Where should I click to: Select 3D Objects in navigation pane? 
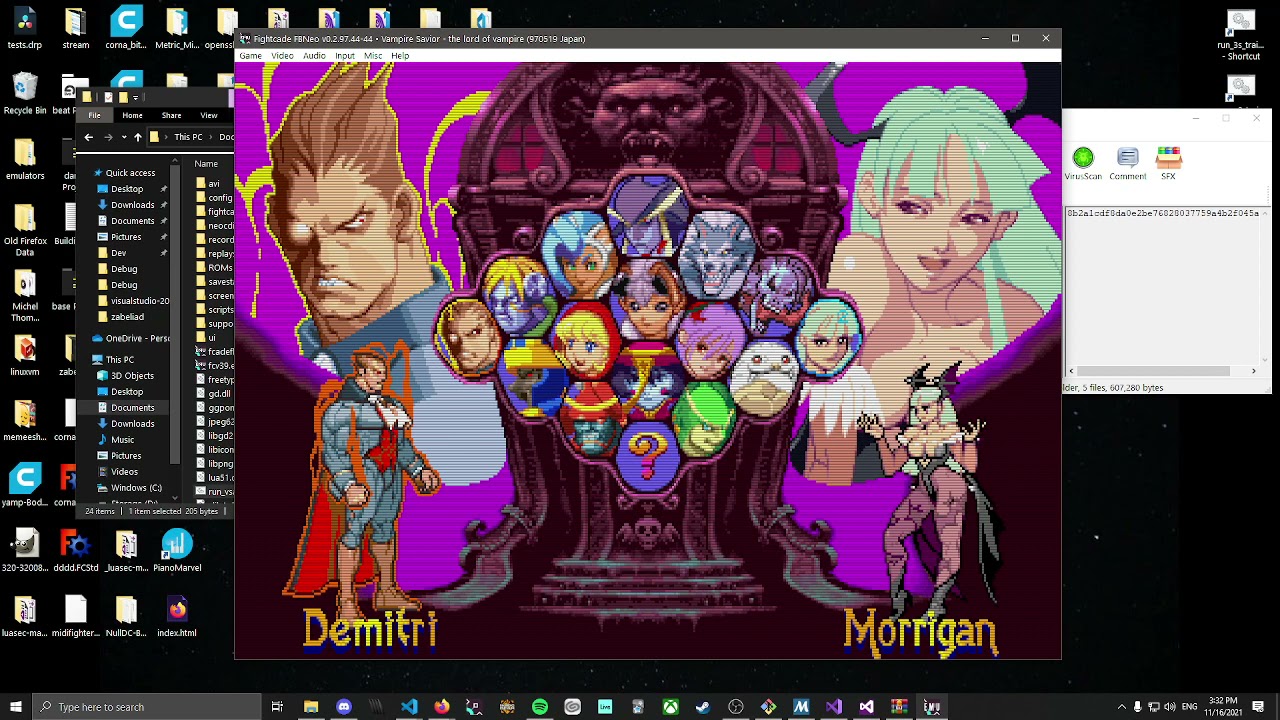pos(132,376)
